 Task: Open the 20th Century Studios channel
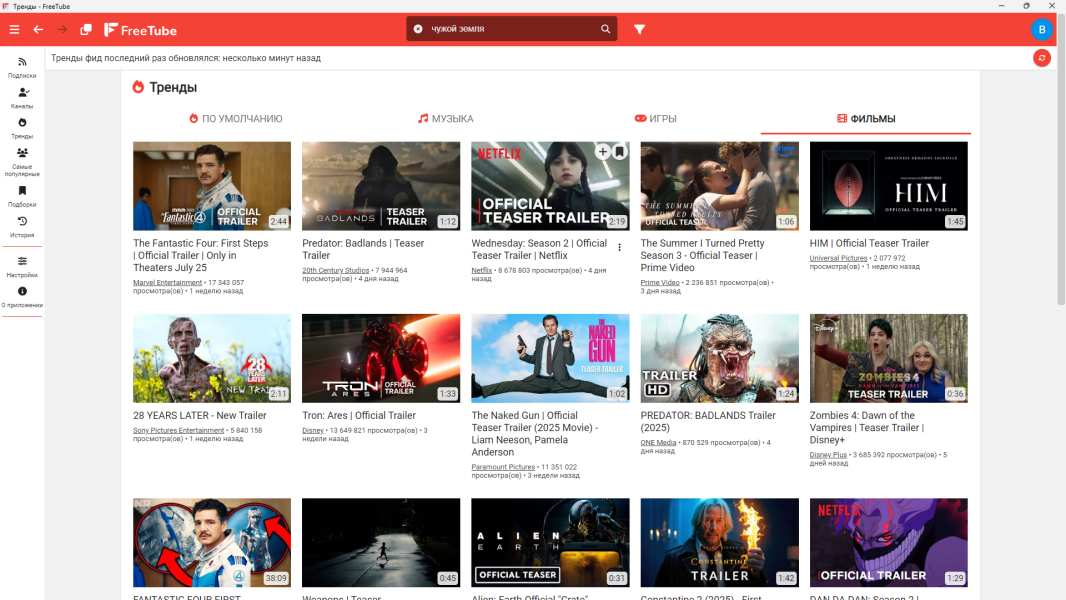[336, 270]
